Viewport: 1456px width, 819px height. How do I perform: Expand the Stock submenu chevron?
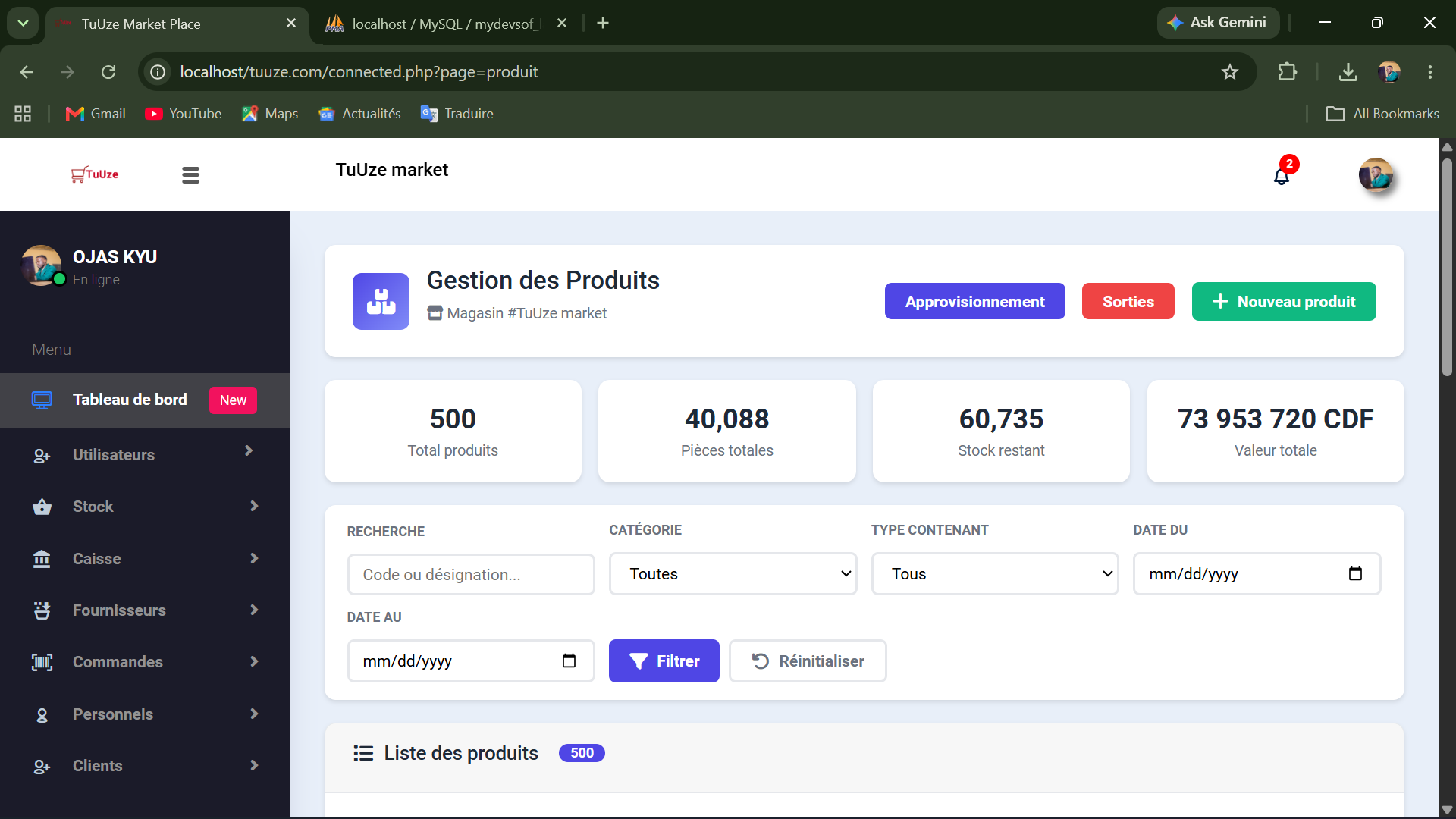tap(254, 506)
